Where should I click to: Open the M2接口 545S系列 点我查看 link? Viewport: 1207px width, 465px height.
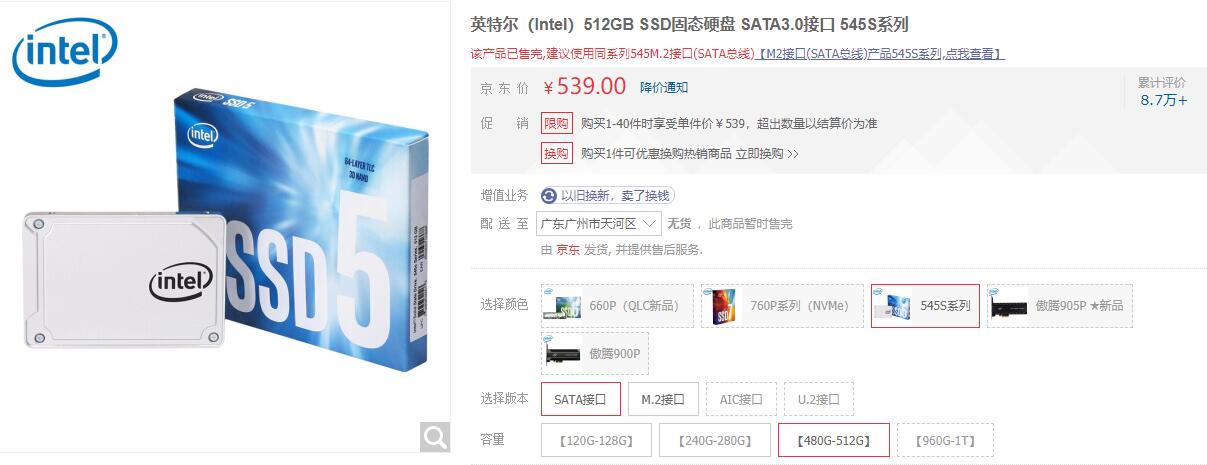pyautogui.click(x=881, y=54)
